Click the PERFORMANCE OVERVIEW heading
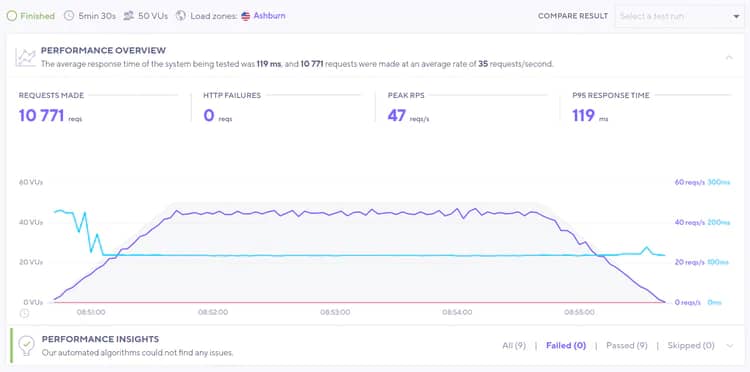The width and height of the screenshot is (750, 372). coord(103,50)
